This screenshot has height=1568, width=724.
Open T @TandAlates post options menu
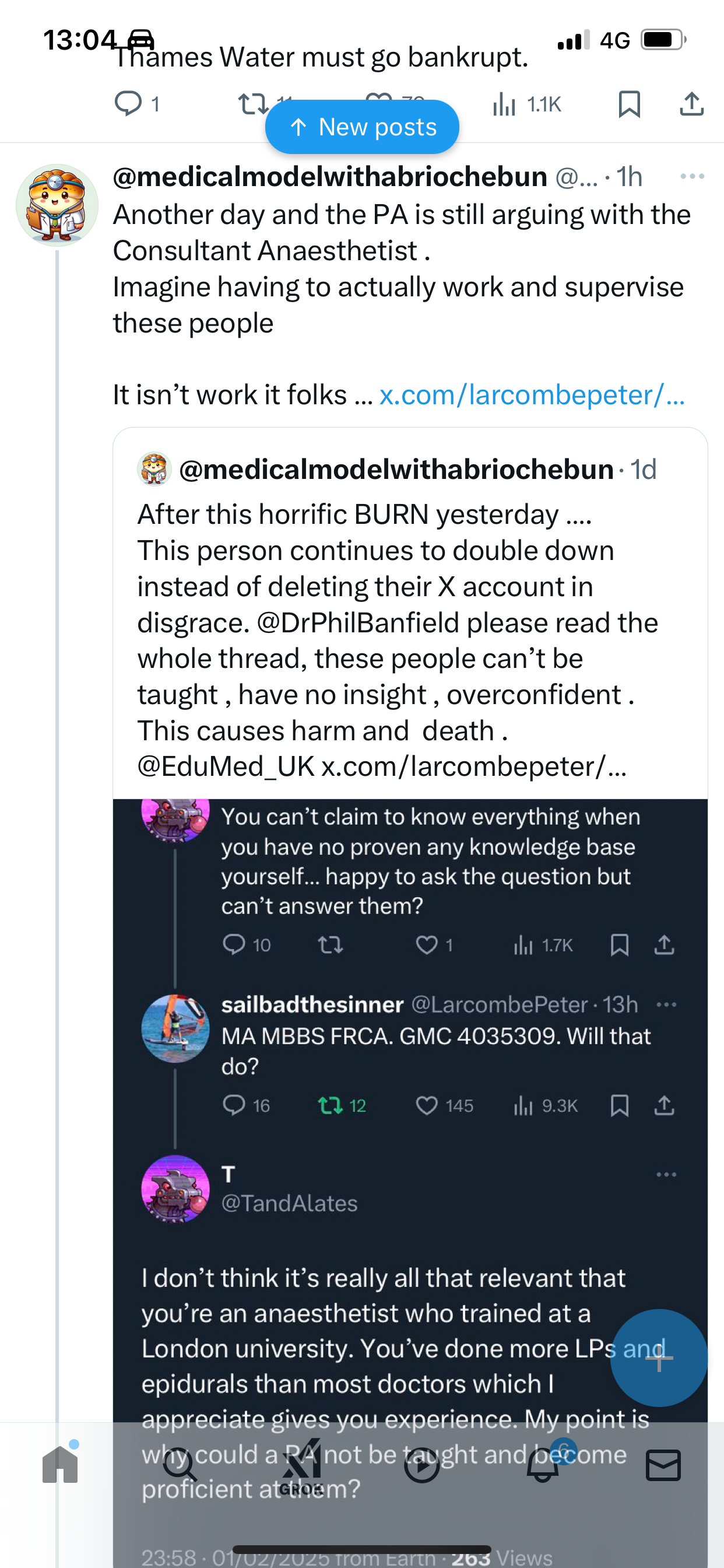click(x=667, y=1174)
